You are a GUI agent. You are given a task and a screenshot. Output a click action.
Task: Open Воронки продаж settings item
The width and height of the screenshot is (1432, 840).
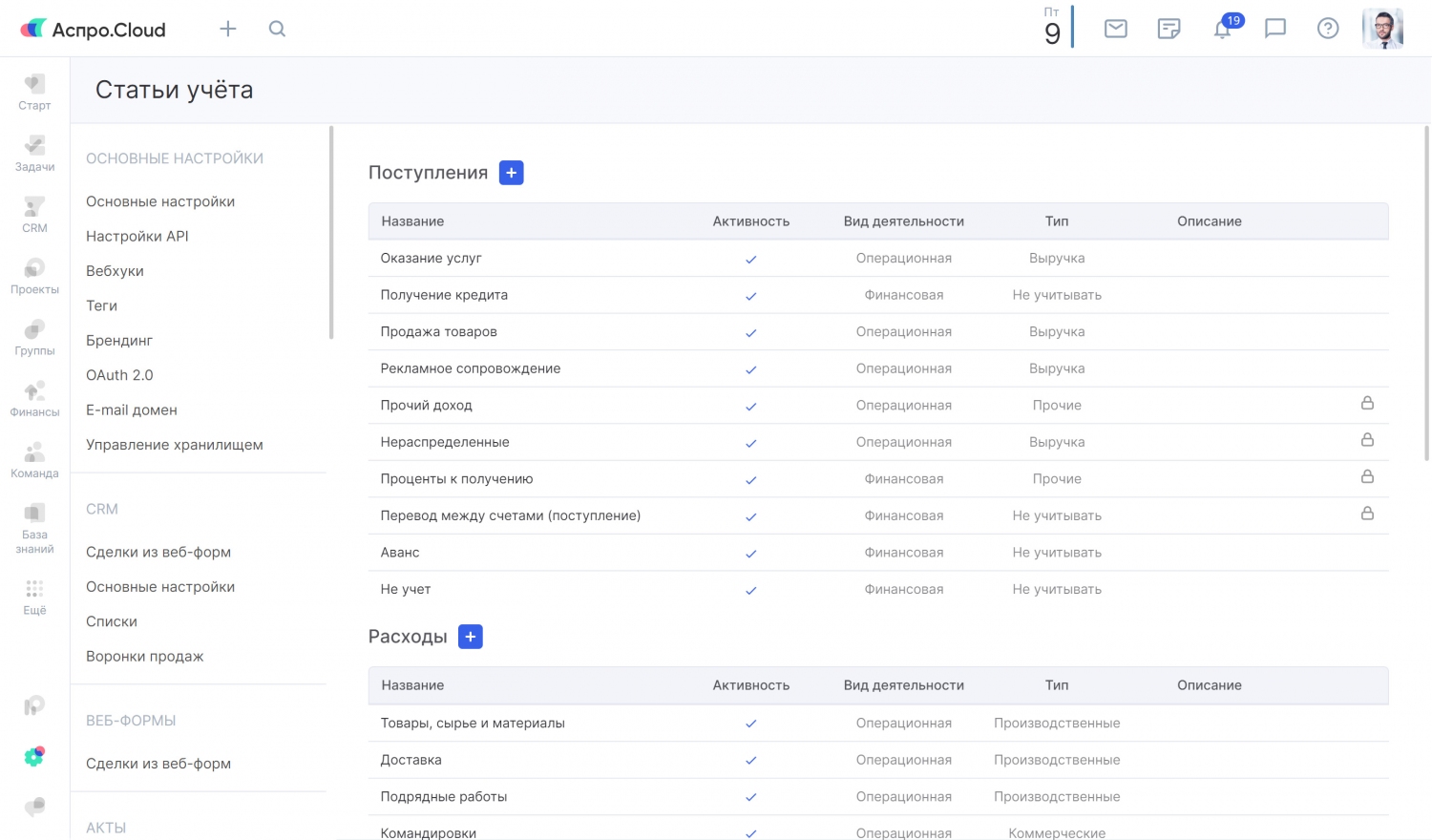[145, 656]
